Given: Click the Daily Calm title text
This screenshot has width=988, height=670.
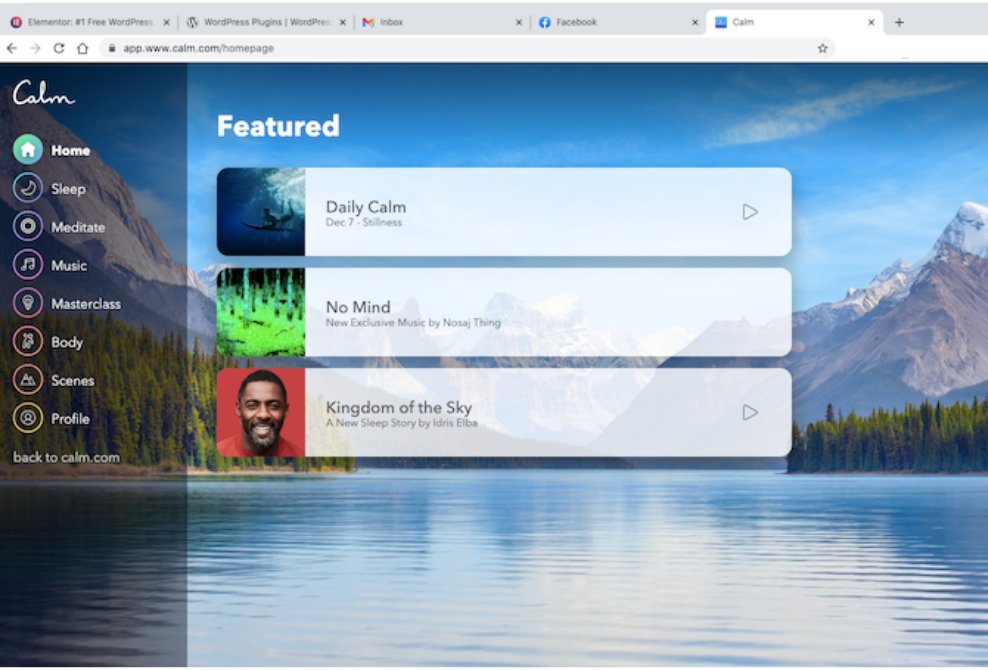Looking at the screenshot, I should [365, 207].
